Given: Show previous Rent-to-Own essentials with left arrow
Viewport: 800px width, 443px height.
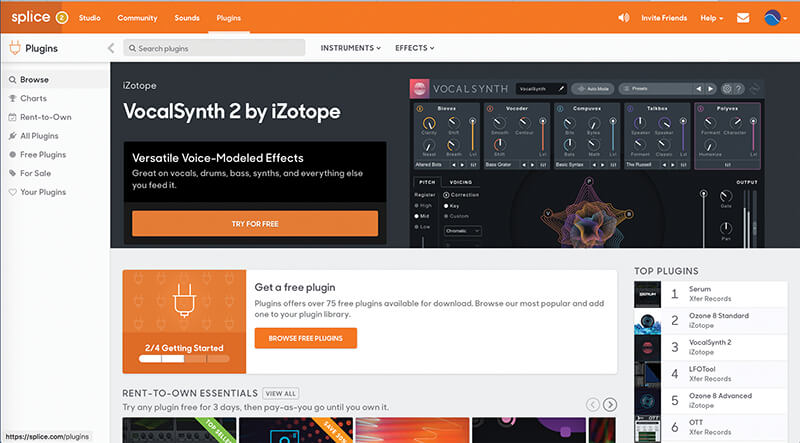Looking at the screenshot, I should click(x=592, y=405).
